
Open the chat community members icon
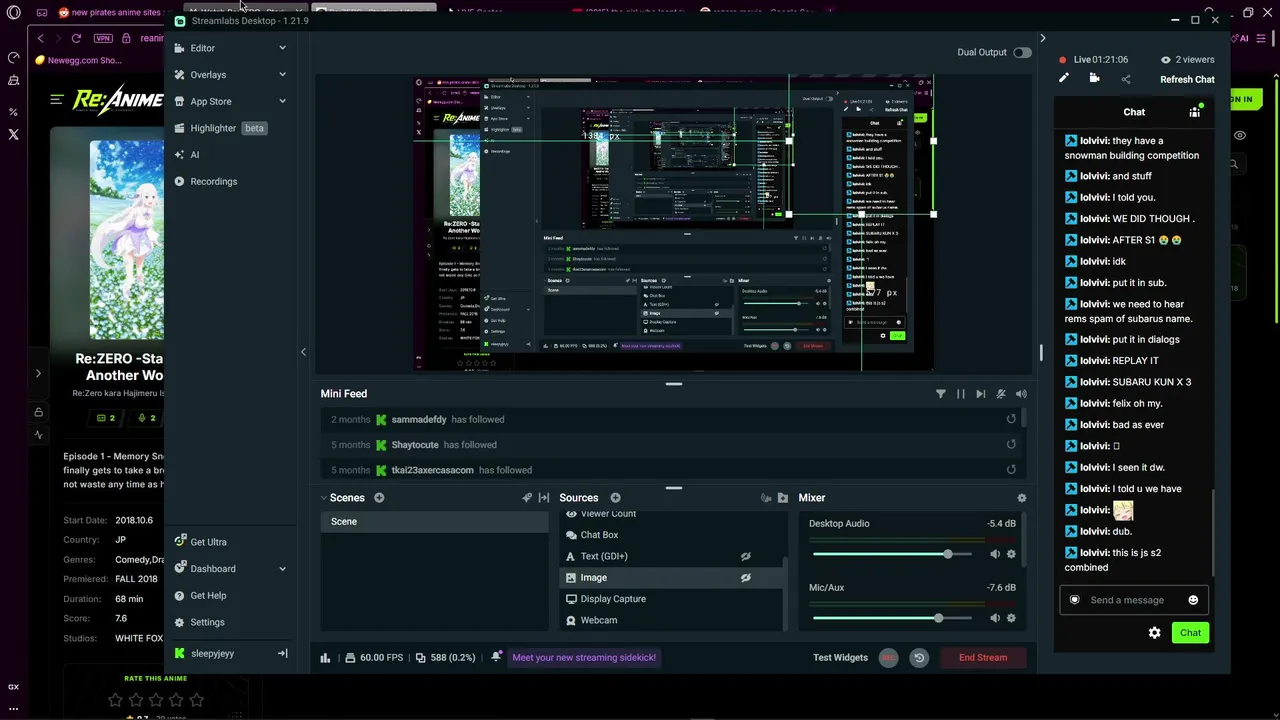[x=1195, y=112]
